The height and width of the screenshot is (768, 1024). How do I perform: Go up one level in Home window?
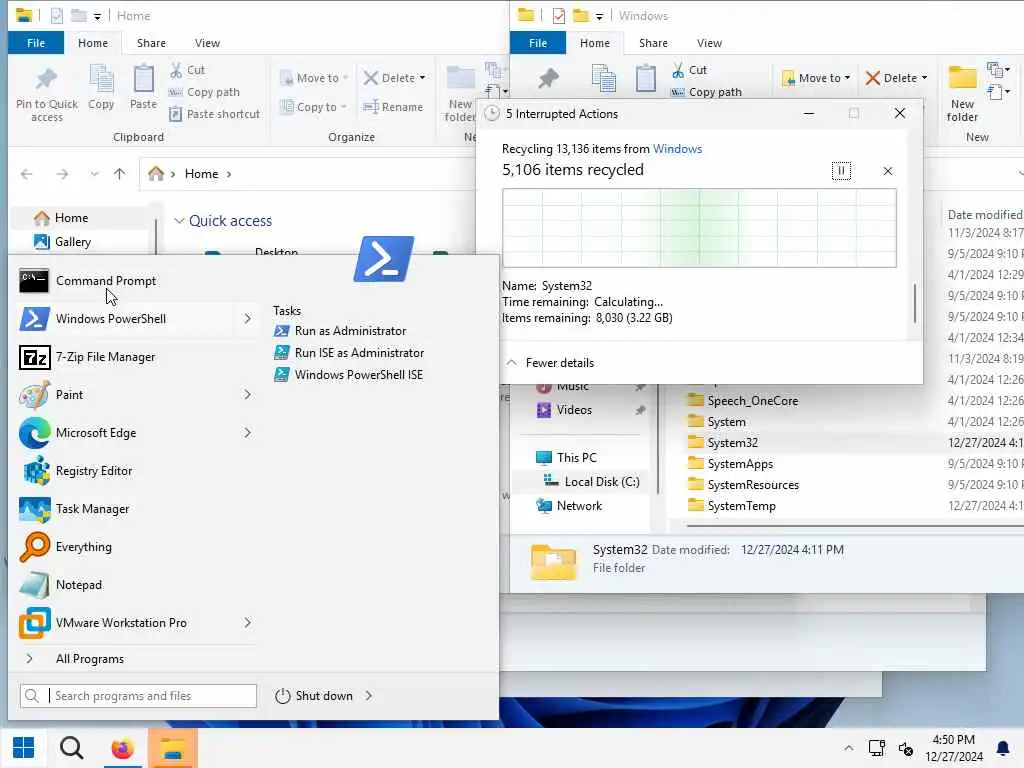[120, 174]
